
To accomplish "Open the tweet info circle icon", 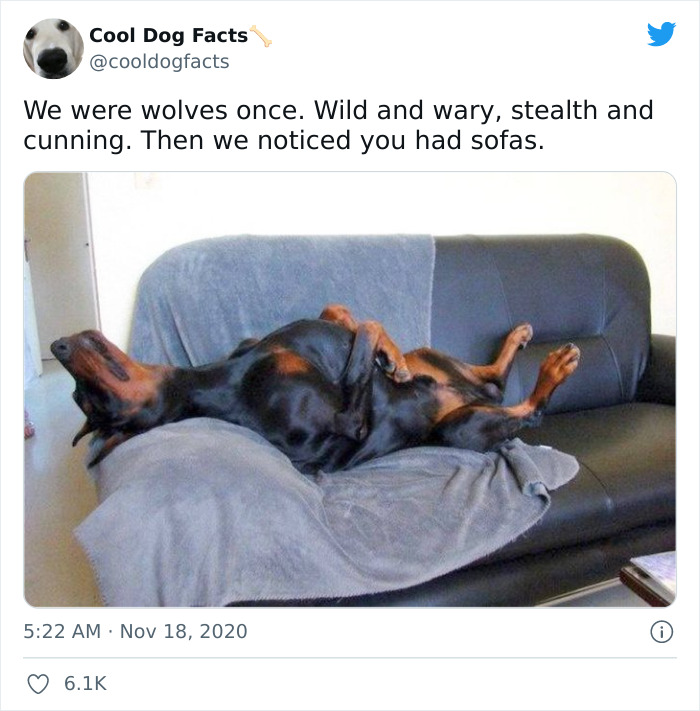I will point(662,632).
